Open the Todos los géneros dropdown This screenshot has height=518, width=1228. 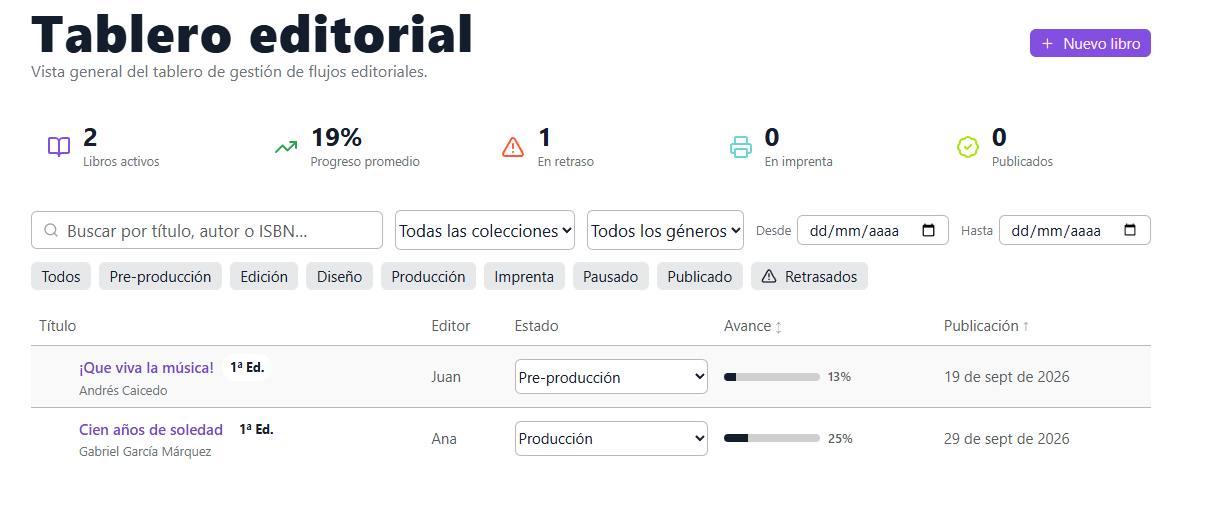(665, 230)
